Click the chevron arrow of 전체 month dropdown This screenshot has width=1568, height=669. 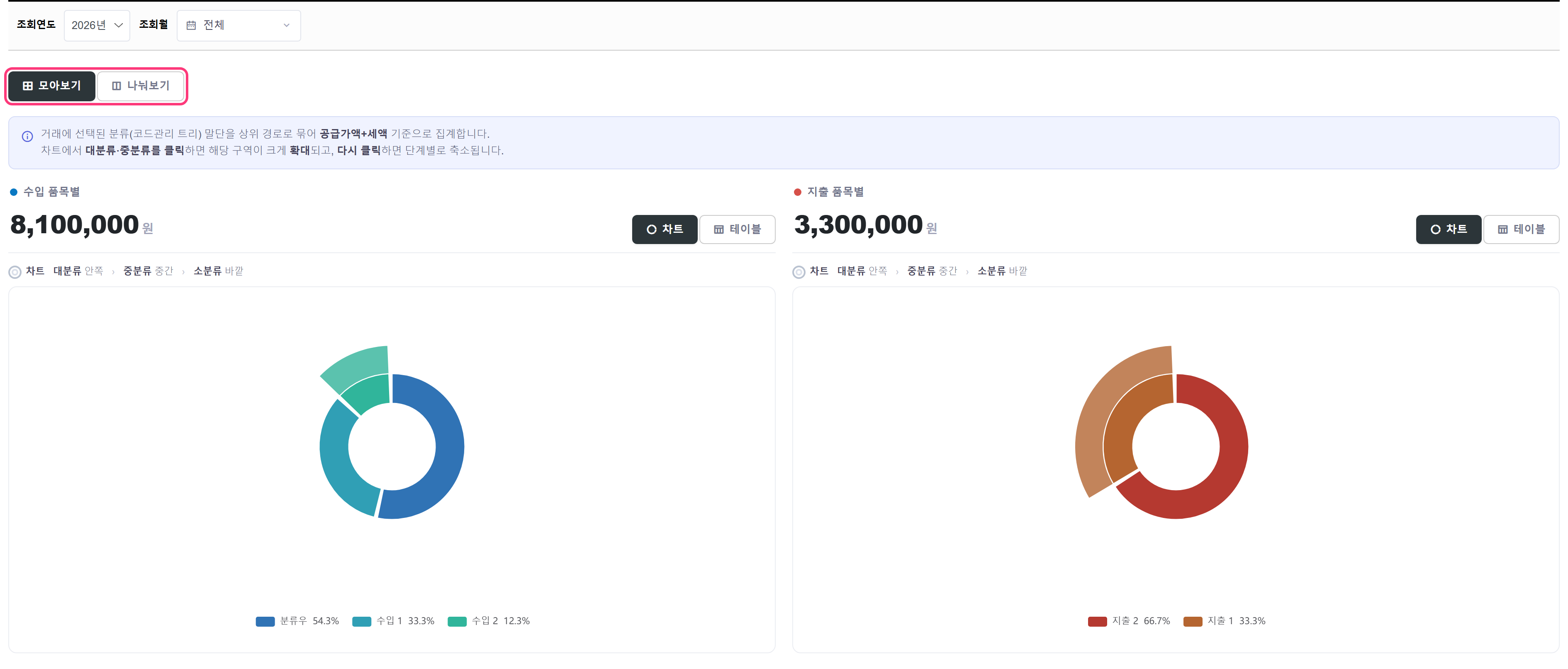click(287, 26)
